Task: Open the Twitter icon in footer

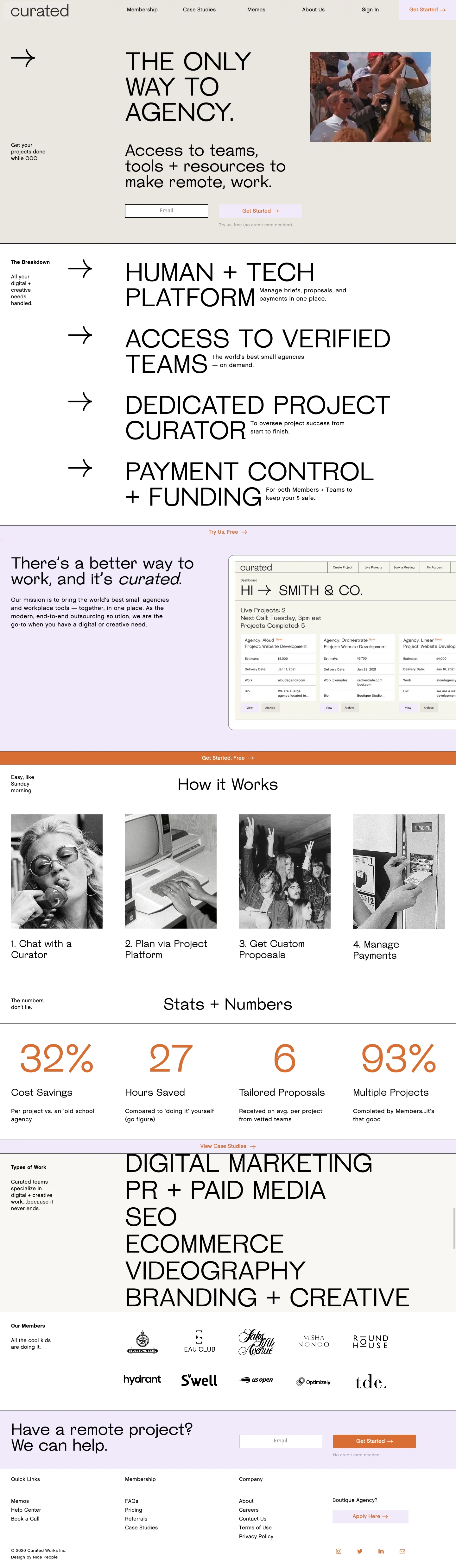Action: coord(360,1551)
